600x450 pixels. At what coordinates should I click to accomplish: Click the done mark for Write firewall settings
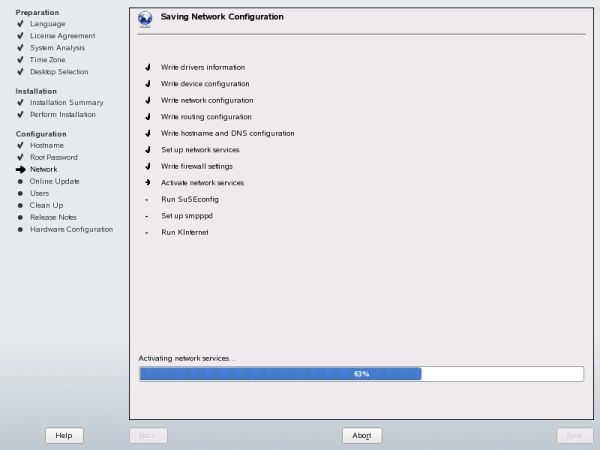148,166
